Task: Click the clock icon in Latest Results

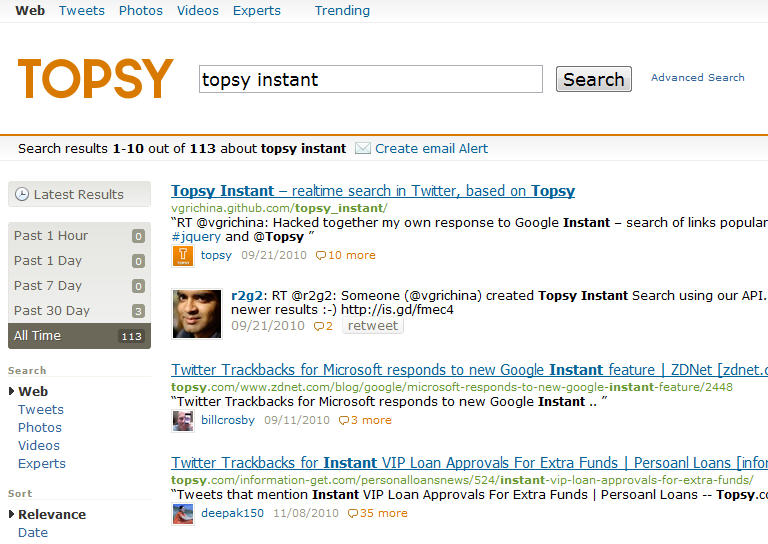Action: [x=22, y=194]
